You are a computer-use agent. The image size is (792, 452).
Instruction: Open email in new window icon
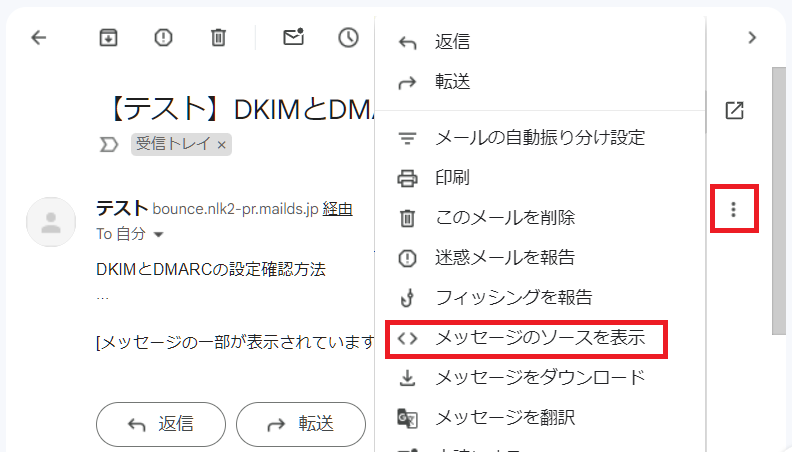(x=734, y=110)
